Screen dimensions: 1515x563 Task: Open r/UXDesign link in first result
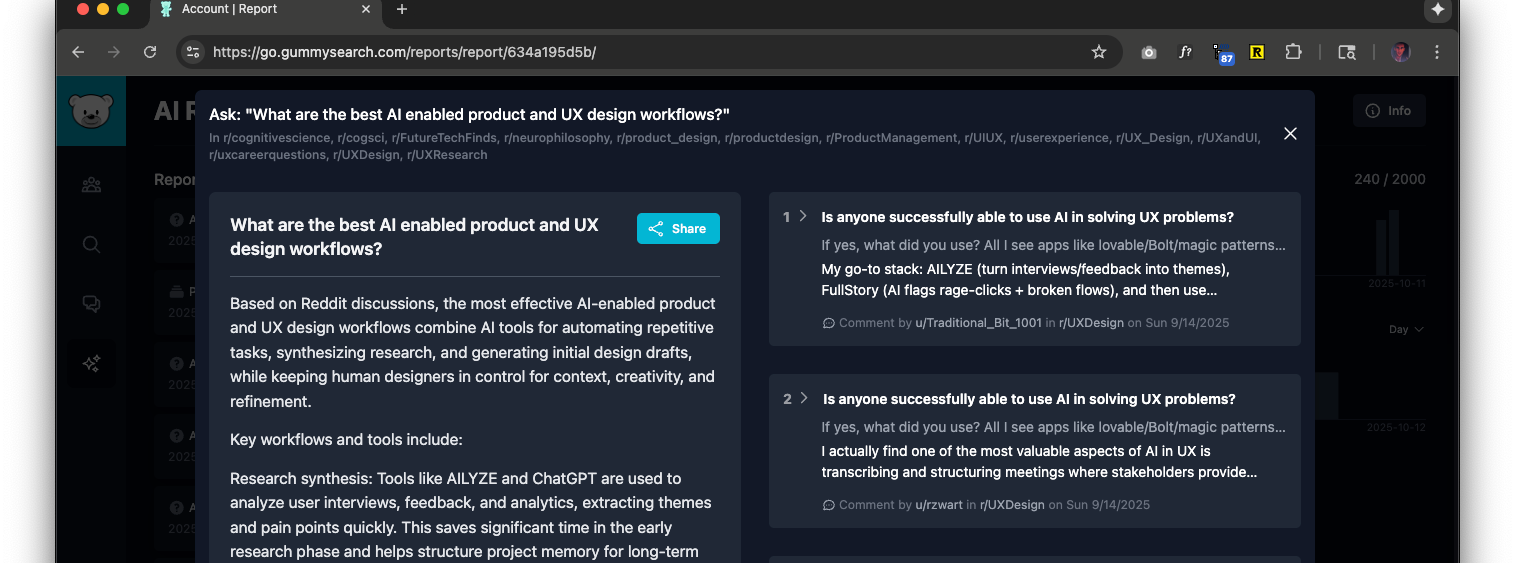tap(1091, 323)
